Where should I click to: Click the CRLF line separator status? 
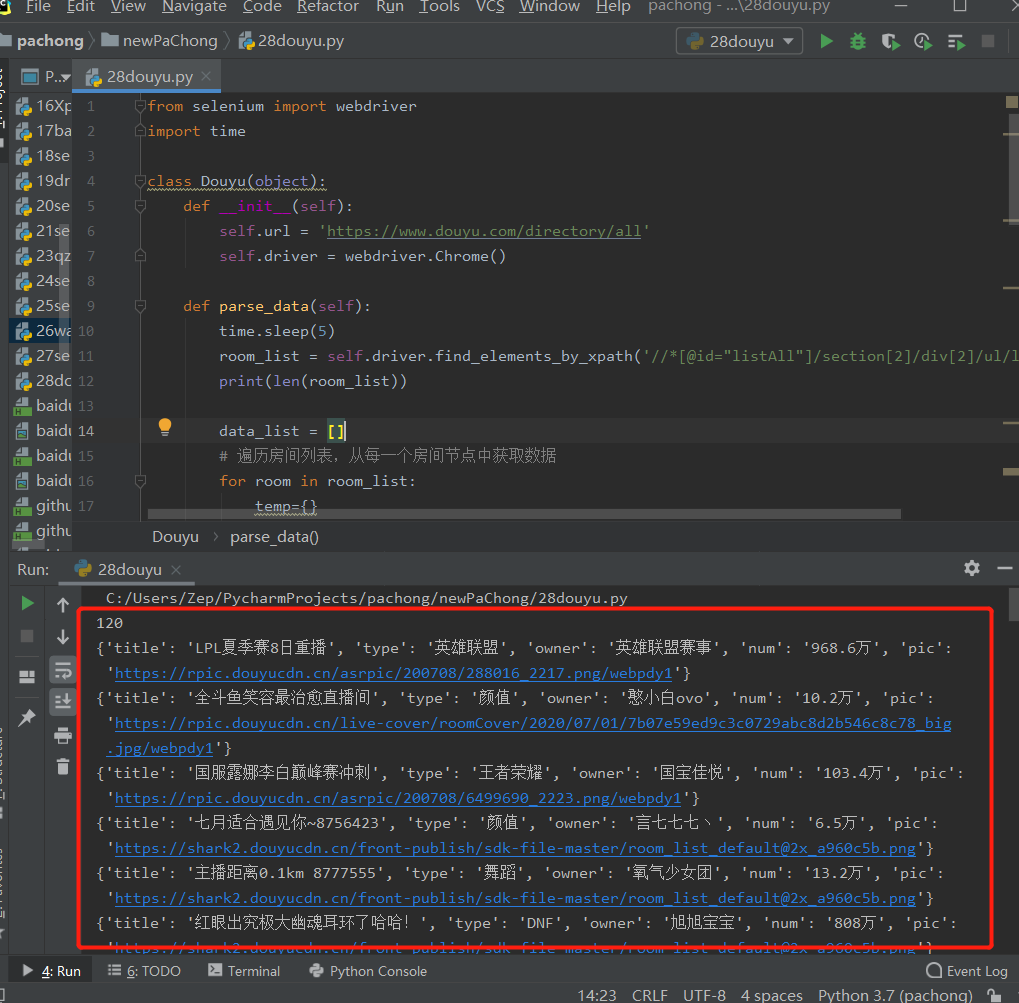(x=649, y=995)
